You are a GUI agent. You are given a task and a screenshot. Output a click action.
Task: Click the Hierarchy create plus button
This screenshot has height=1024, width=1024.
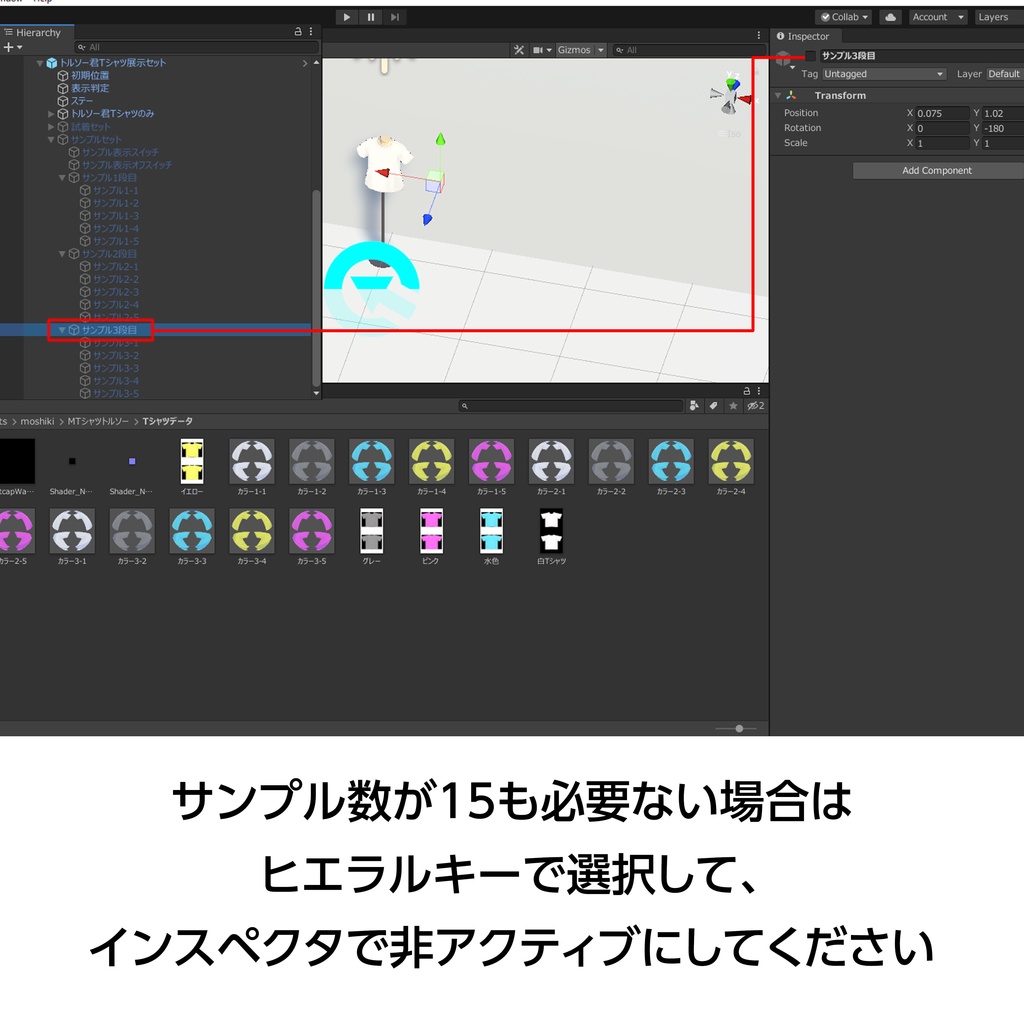click(12, 47)
